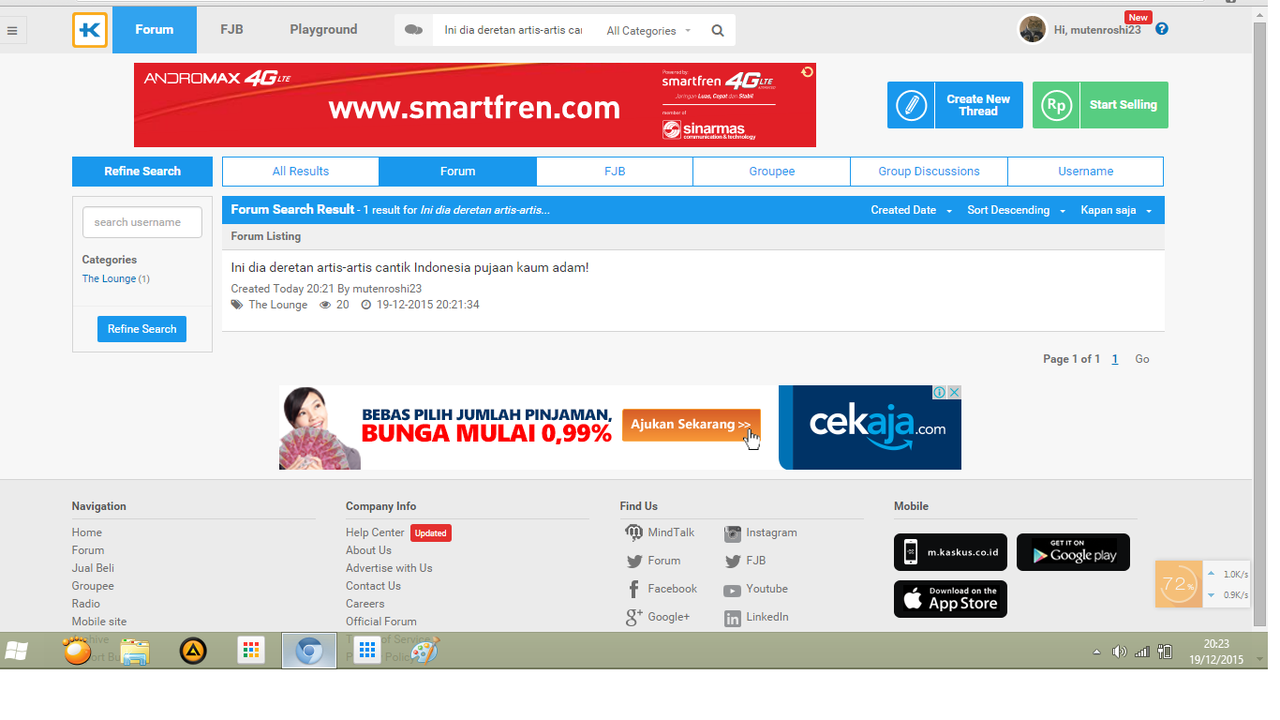This screenshot has width=1280, height=720.
Task: Open the file explorer taskbar icon
Action: [134, 652]
